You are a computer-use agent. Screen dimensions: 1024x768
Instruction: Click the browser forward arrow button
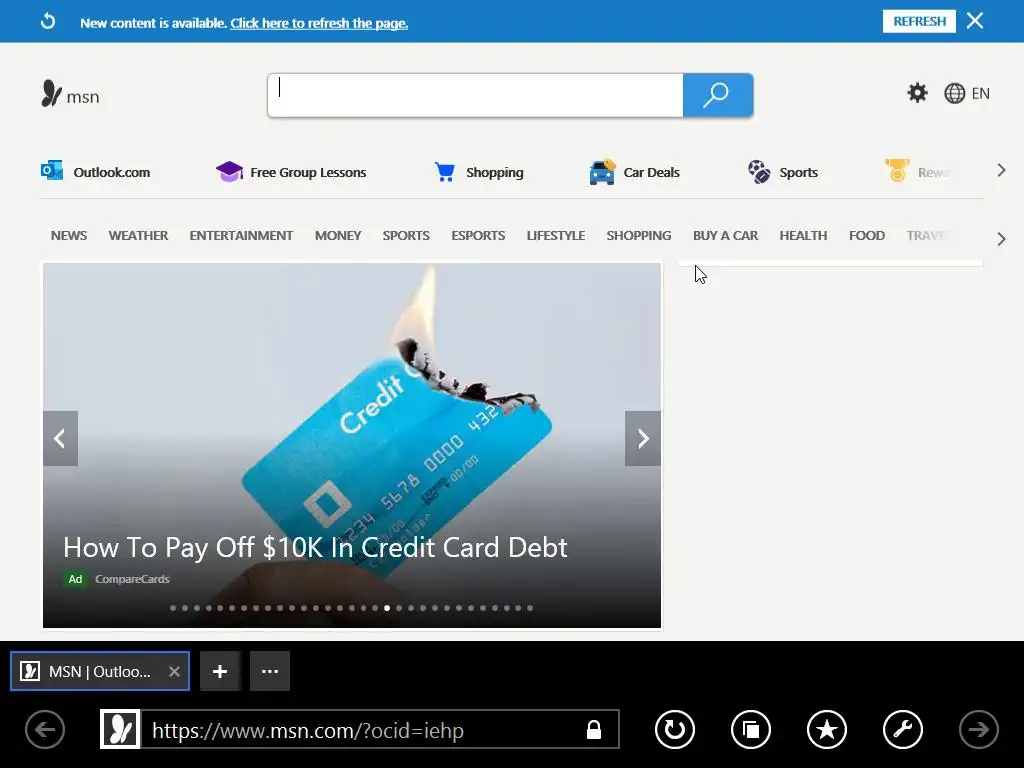point(978,729)
